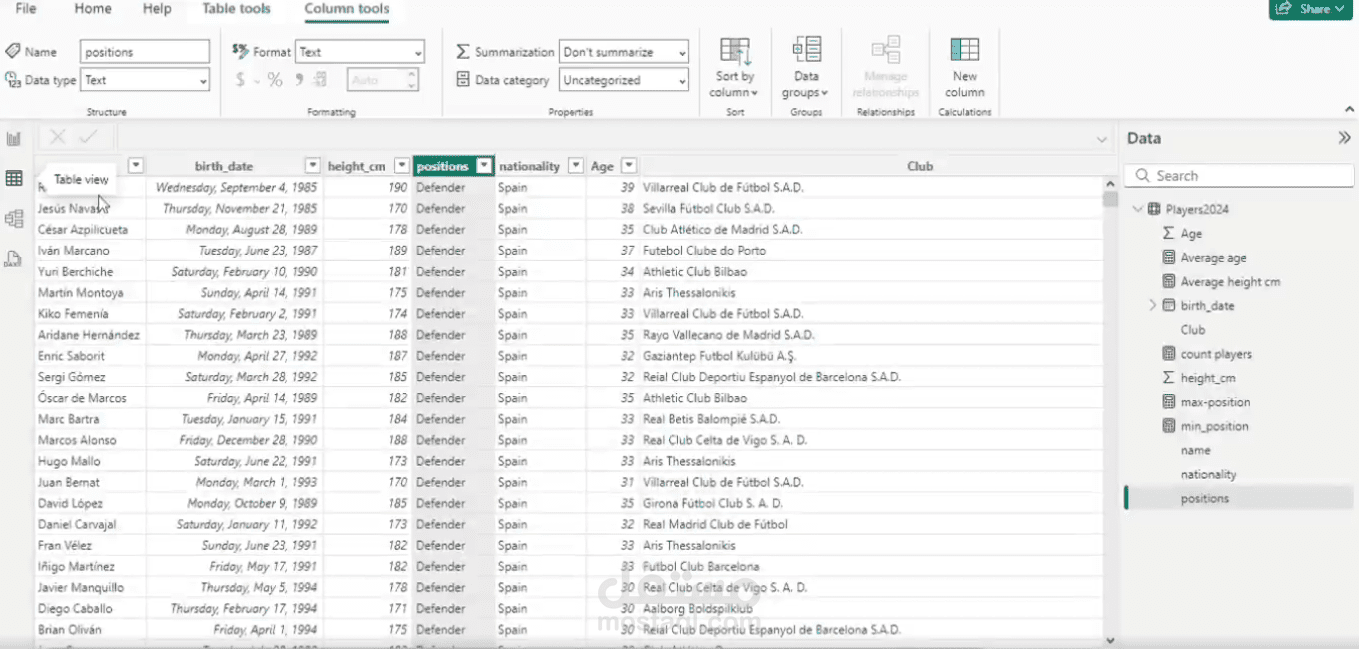Expand the formula bar chevron
The image size is (1359, 649).
(x=1102, y=139)
